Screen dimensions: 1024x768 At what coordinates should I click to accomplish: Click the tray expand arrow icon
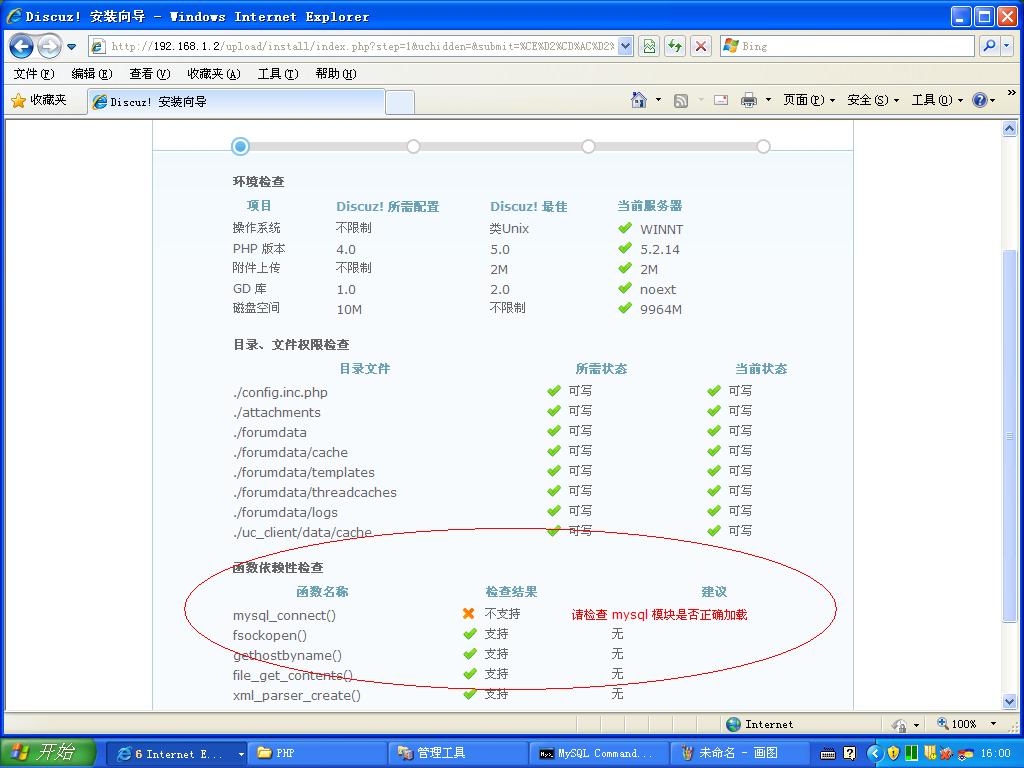875,753
